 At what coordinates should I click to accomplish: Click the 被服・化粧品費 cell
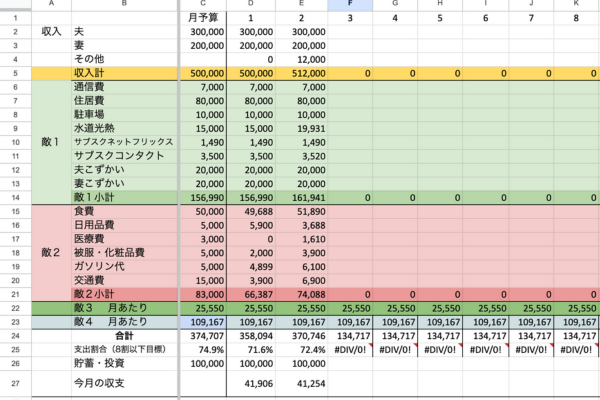coord(124,253)
